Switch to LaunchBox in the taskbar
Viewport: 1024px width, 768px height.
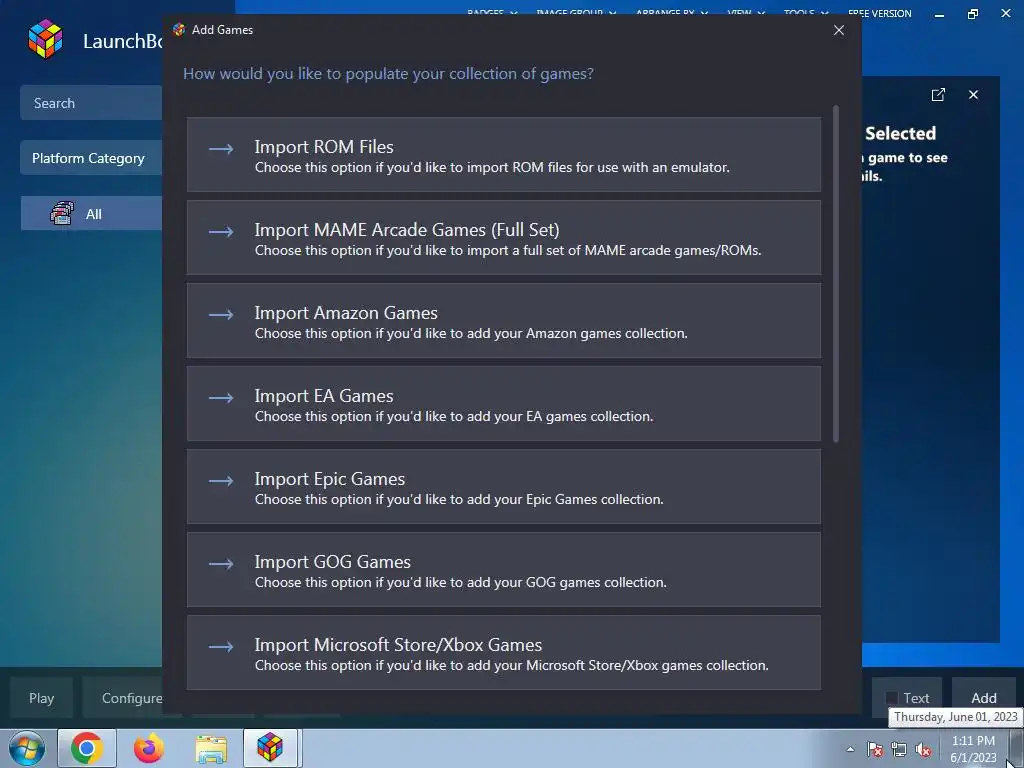coord(270,748)
